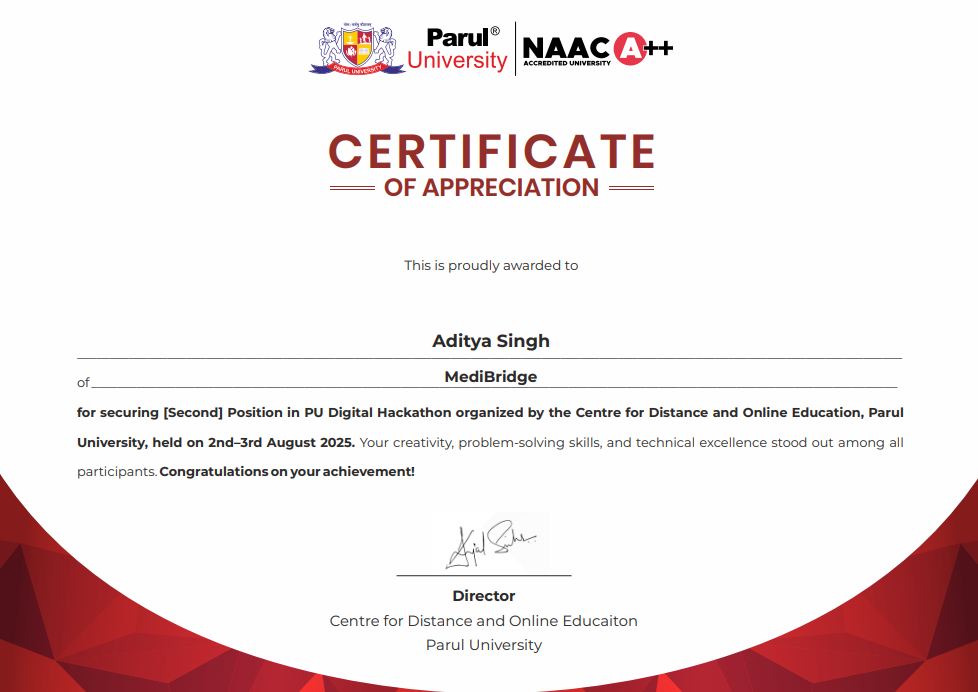Screen dimensions: 978x692
Task: Click the Congratulations on your achievement text
Action: pyautogui.click(x=290, y=469)
